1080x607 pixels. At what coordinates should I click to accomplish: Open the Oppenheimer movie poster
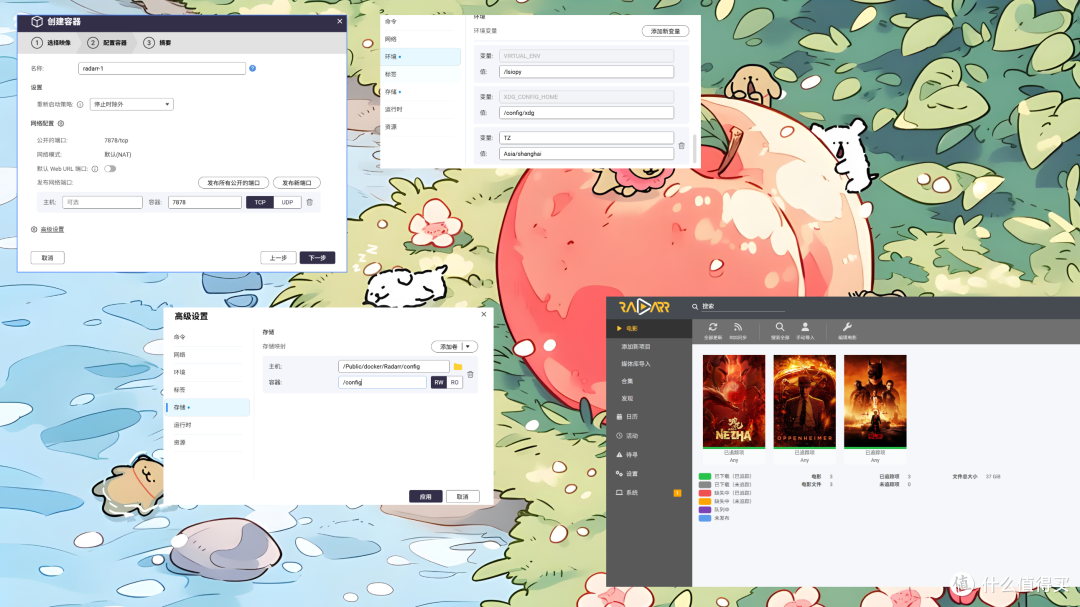(804, 401)
